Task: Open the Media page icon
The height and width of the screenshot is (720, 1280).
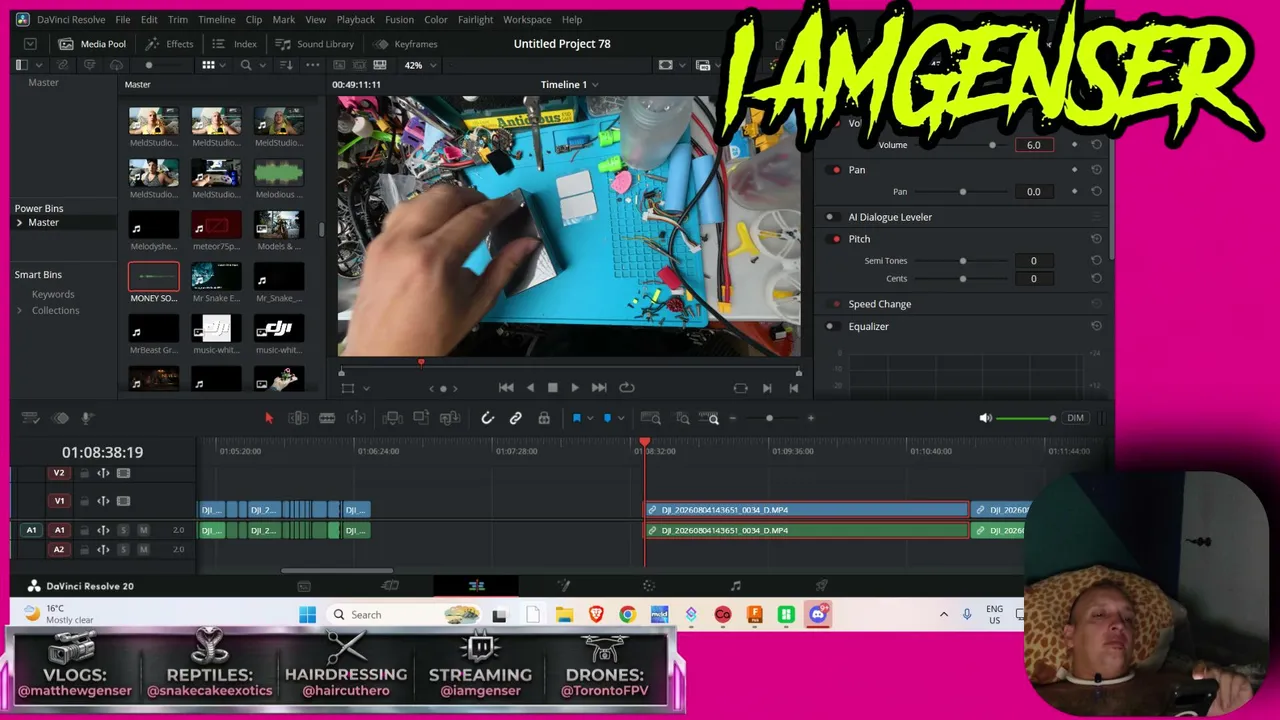Action: point(304,586)
